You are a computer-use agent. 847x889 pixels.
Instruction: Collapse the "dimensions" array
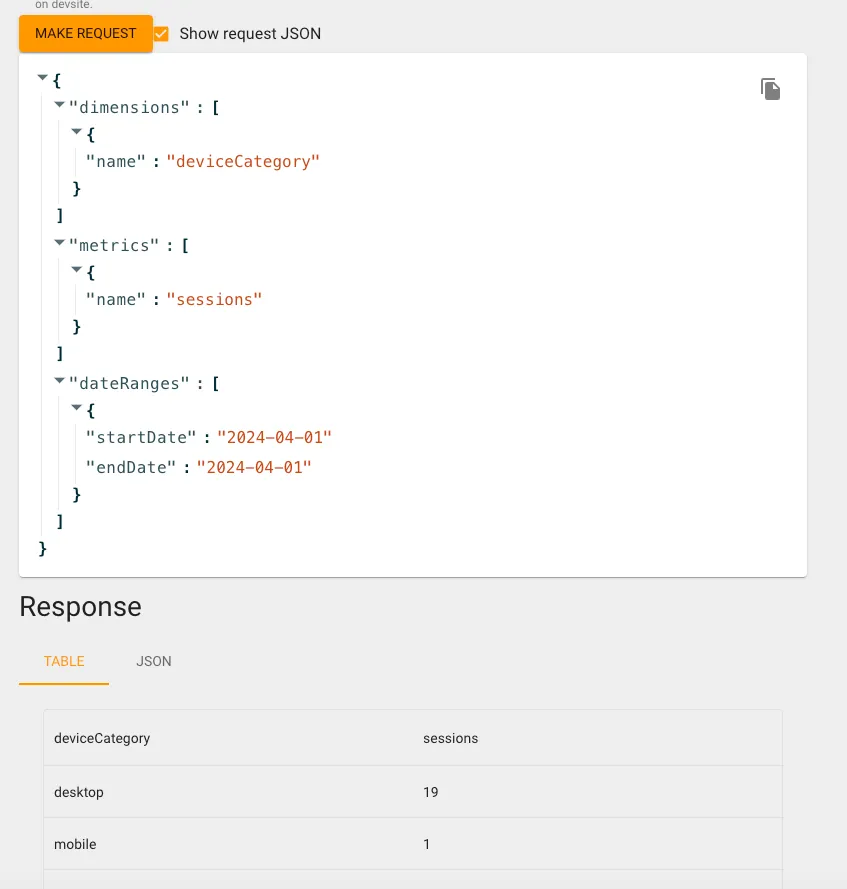click(59, 104)
